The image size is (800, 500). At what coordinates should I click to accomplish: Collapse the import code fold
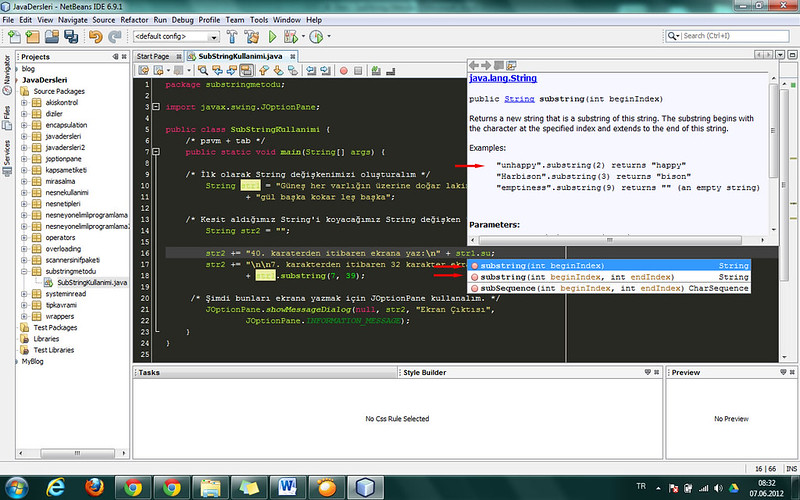[156, 107]
